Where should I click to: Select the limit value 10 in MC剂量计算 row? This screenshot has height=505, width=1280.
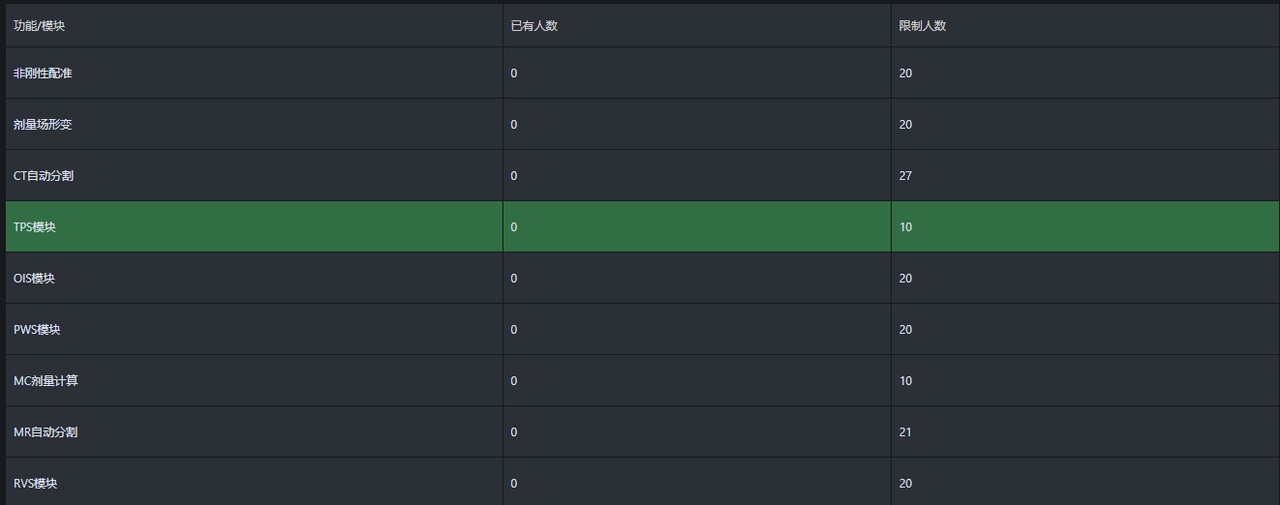pyautogui.click(x=906, y=381)
